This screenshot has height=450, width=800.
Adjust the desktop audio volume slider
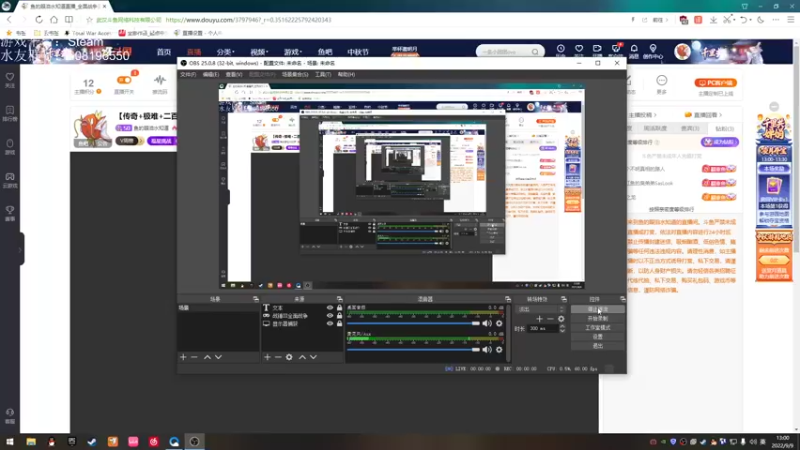413,323
